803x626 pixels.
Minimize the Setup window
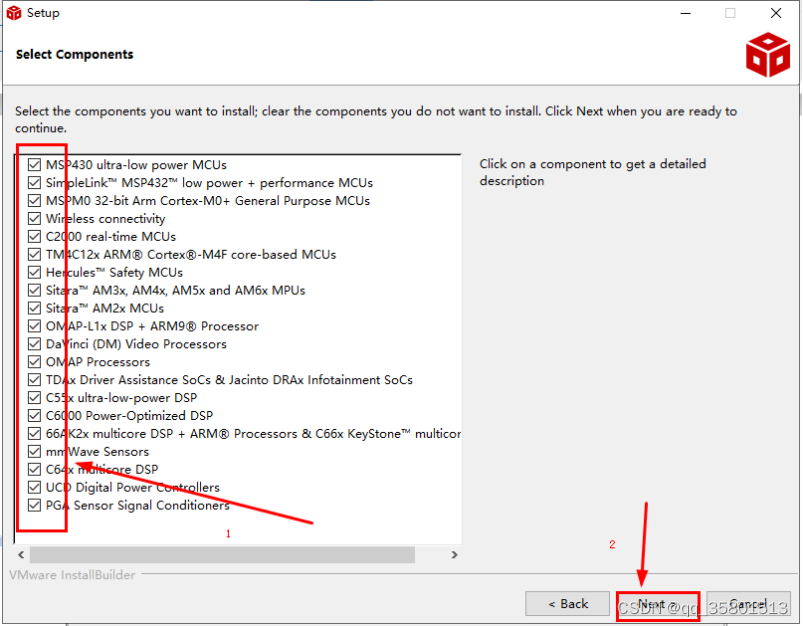pos(685,13)
